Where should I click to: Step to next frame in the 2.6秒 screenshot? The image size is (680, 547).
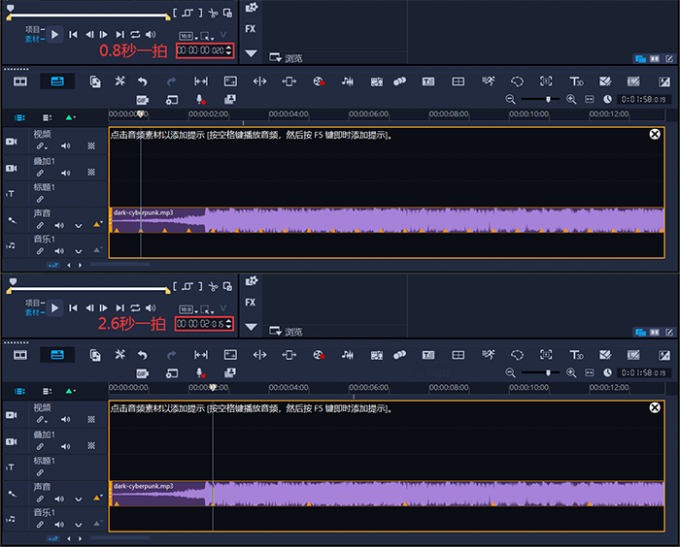pos(104,308)
